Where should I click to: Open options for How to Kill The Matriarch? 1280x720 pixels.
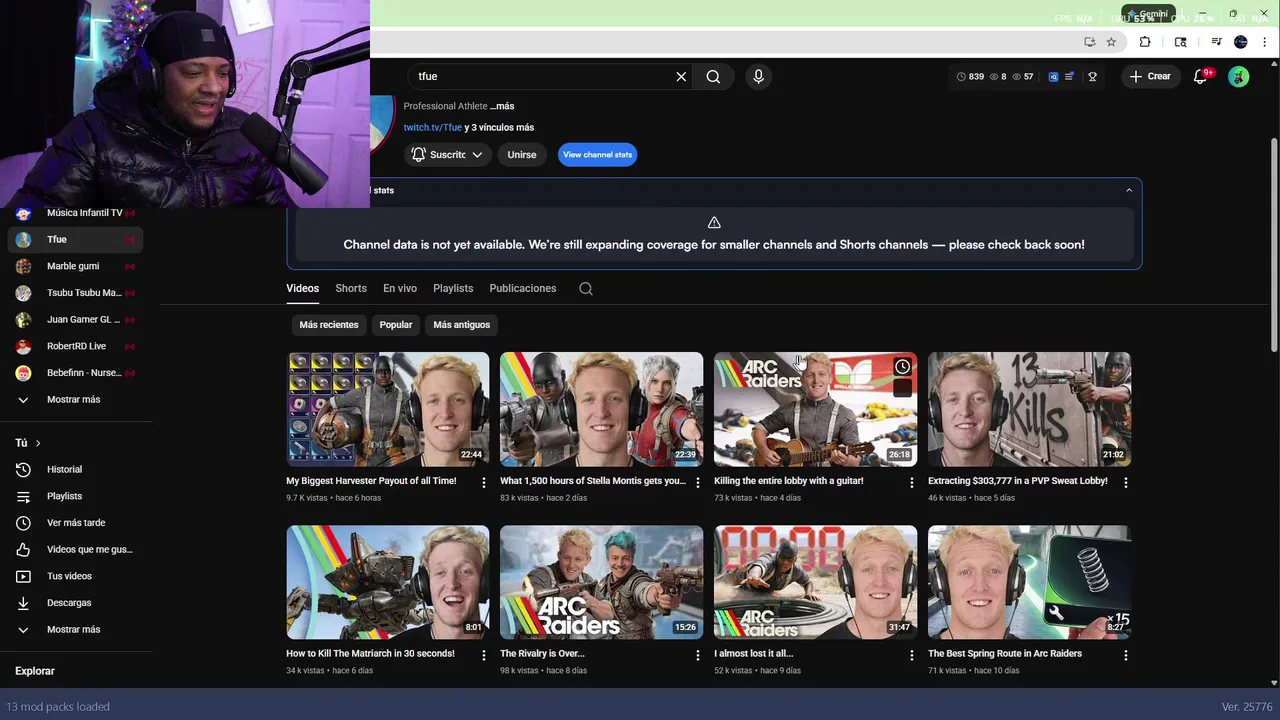tap(484, 655)
